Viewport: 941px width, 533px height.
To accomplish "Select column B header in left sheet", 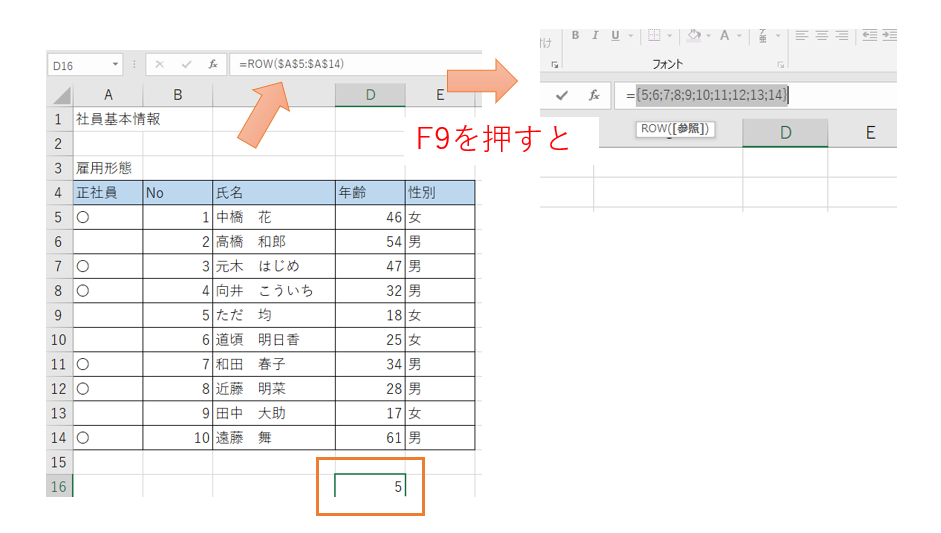I will tap(178, 95).
